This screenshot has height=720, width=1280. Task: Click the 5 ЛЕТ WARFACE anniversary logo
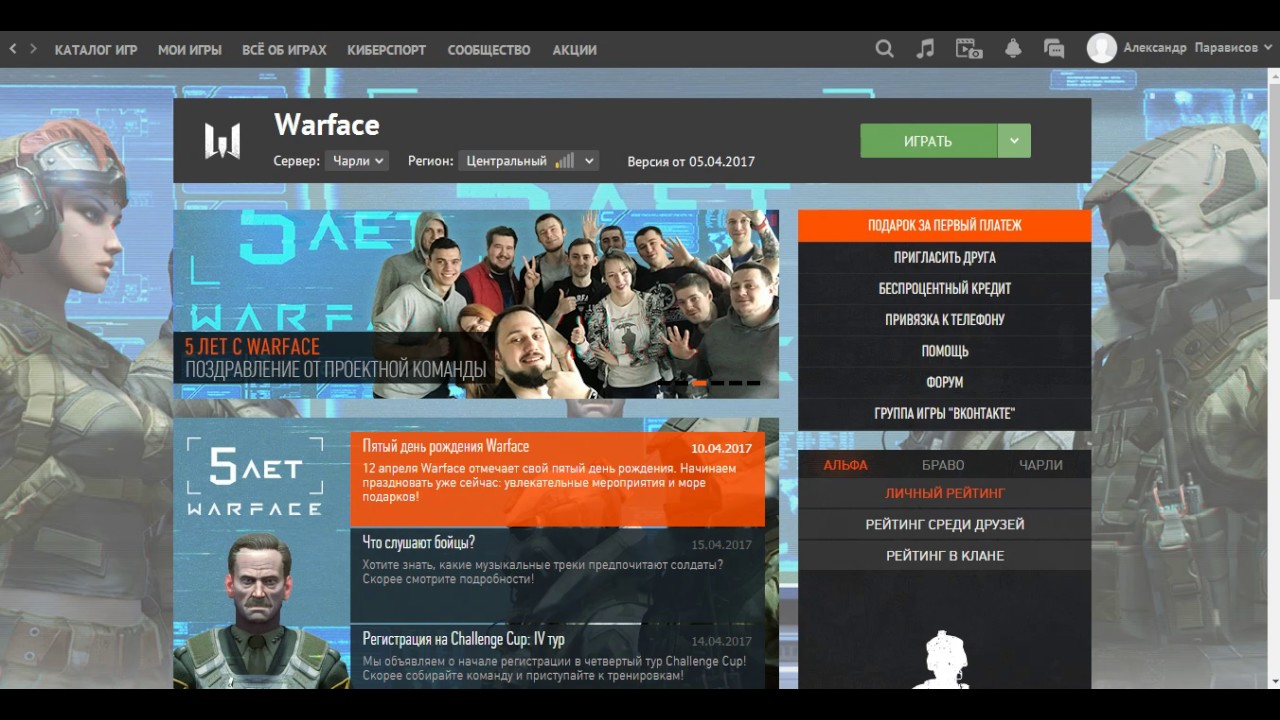tap(255, 476)
